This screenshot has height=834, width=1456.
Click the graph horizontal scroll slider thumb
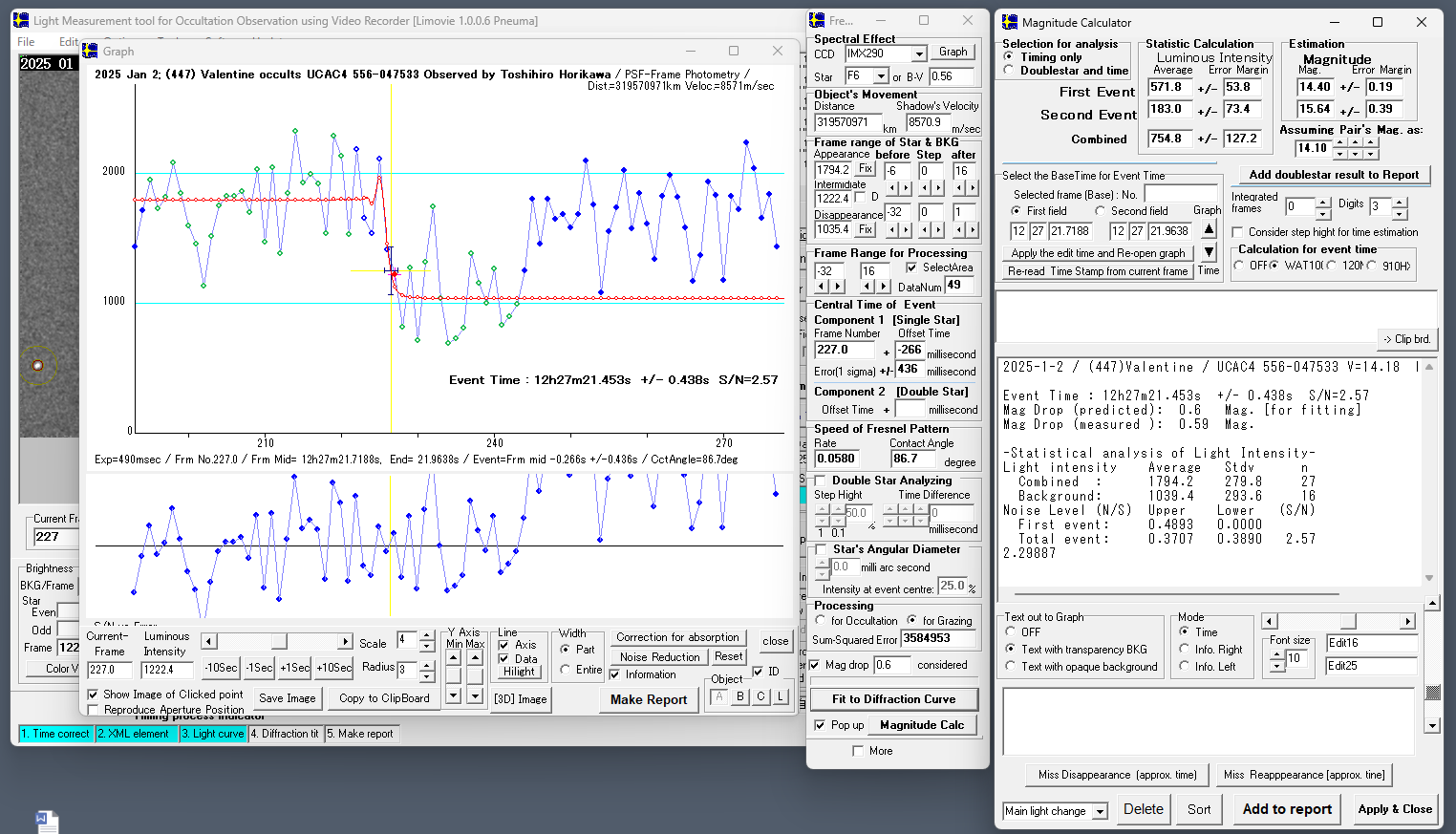tap(278, 641)
